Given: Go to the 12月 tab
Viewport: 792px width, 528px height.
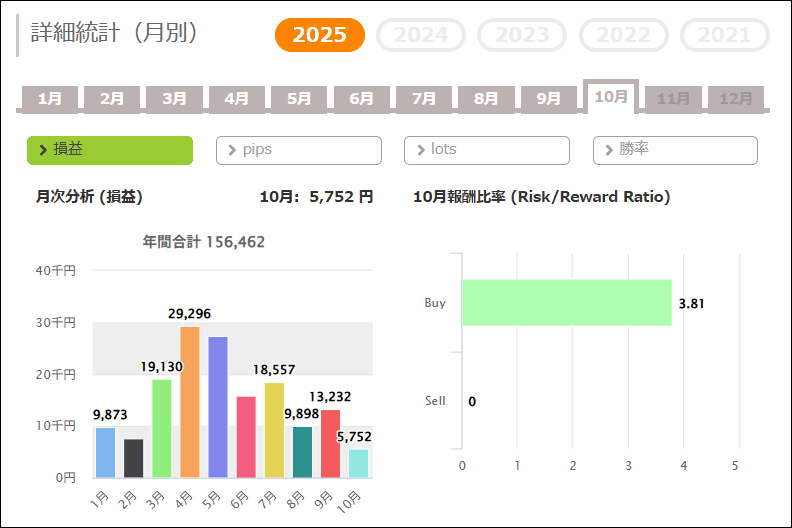Looking at the screenshot, I should point(736,99).
